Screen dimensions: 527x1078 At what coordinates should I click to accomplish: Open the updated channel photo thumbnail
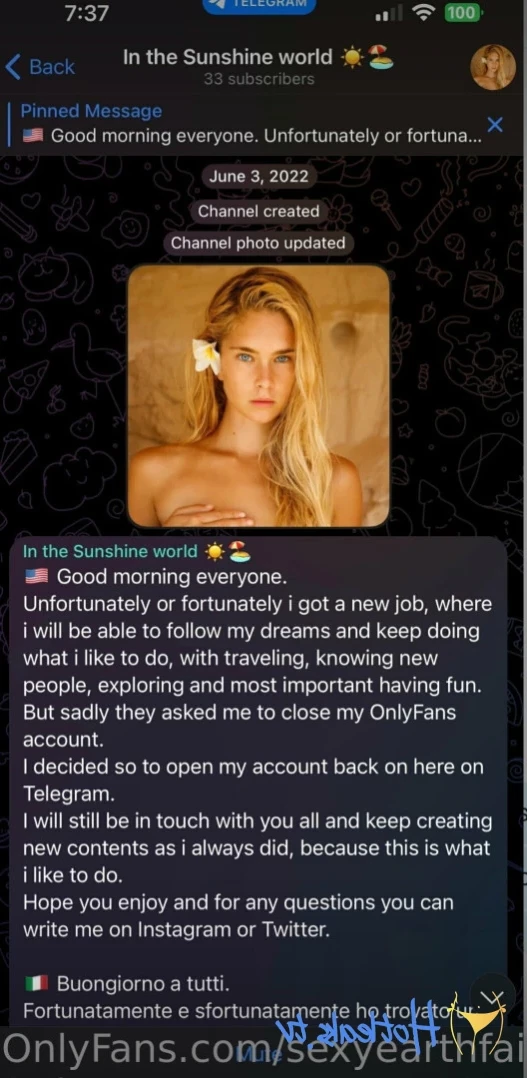[258, 396]
